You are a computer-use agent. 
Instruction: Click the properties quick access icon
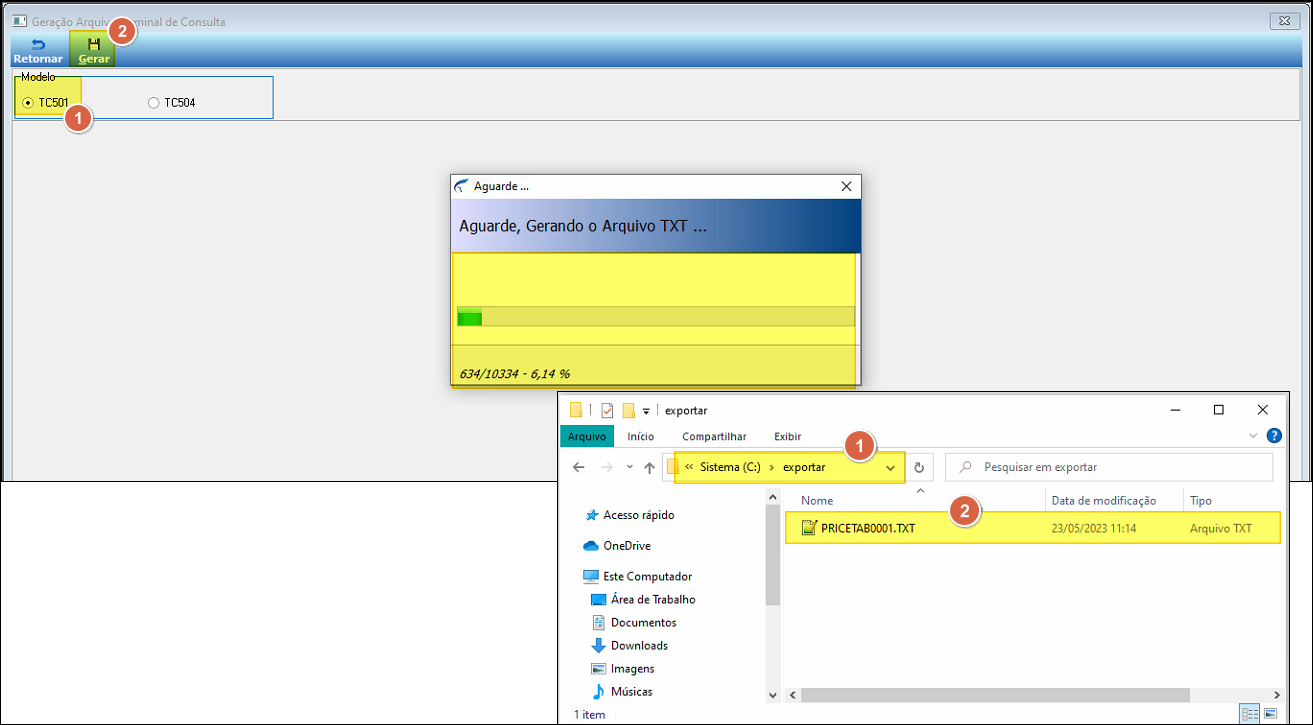[x=607, y=410]
